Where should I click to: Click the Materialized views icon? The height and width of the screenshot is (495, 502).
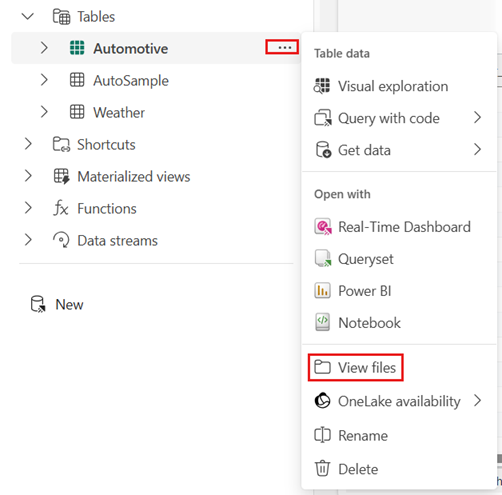coord(62,176)
